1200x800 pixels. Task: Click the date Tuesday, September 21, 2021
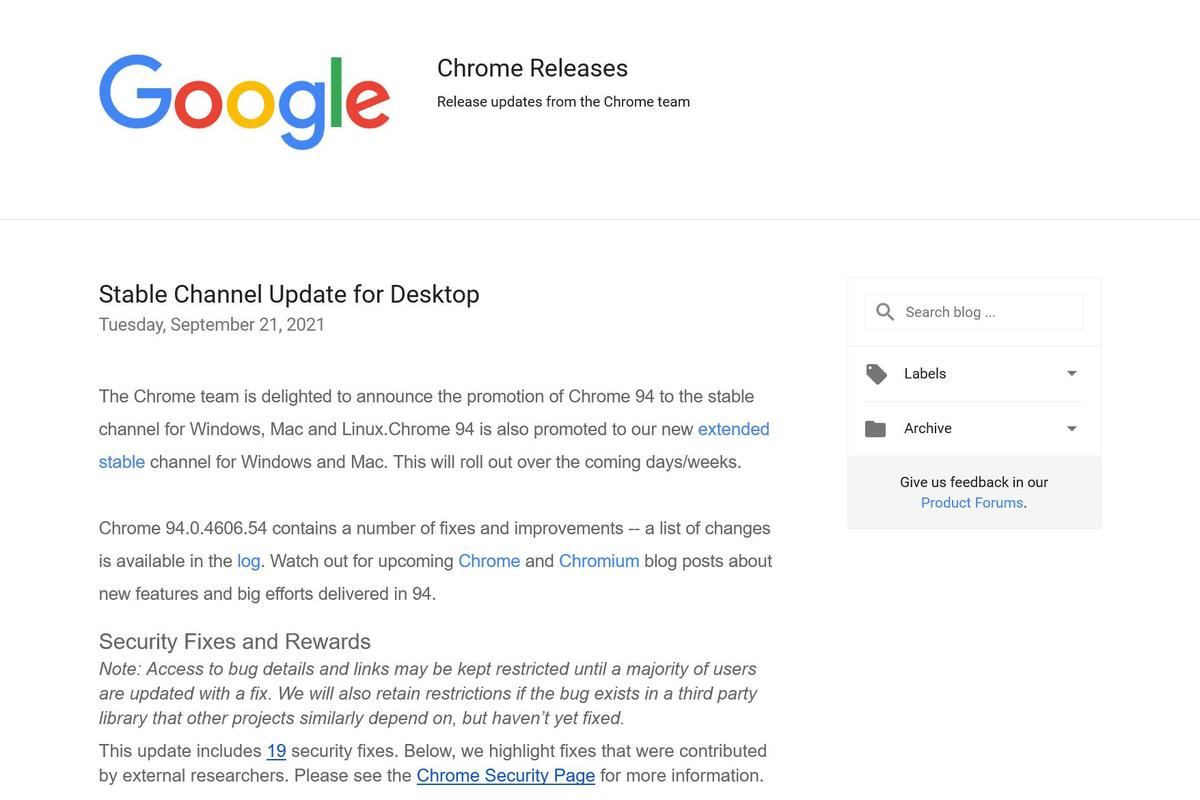212,325
